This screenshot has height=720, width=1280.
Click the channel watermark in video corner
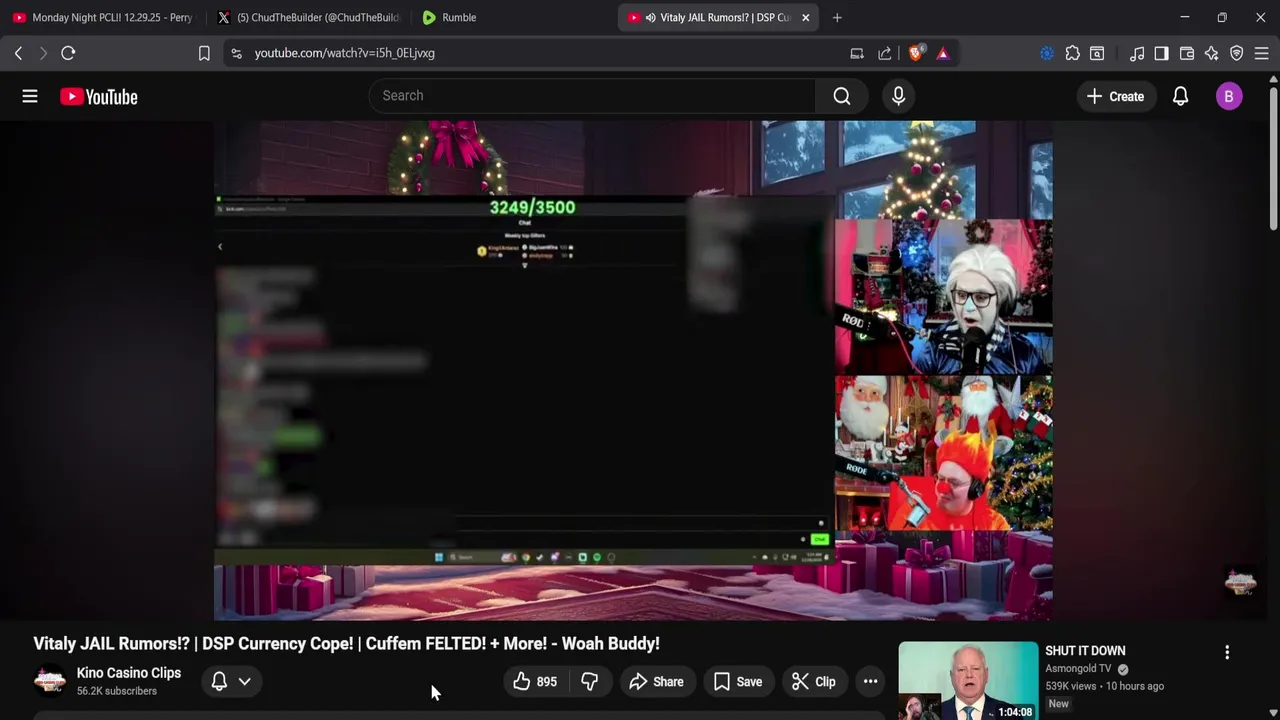coord(1240,582)
